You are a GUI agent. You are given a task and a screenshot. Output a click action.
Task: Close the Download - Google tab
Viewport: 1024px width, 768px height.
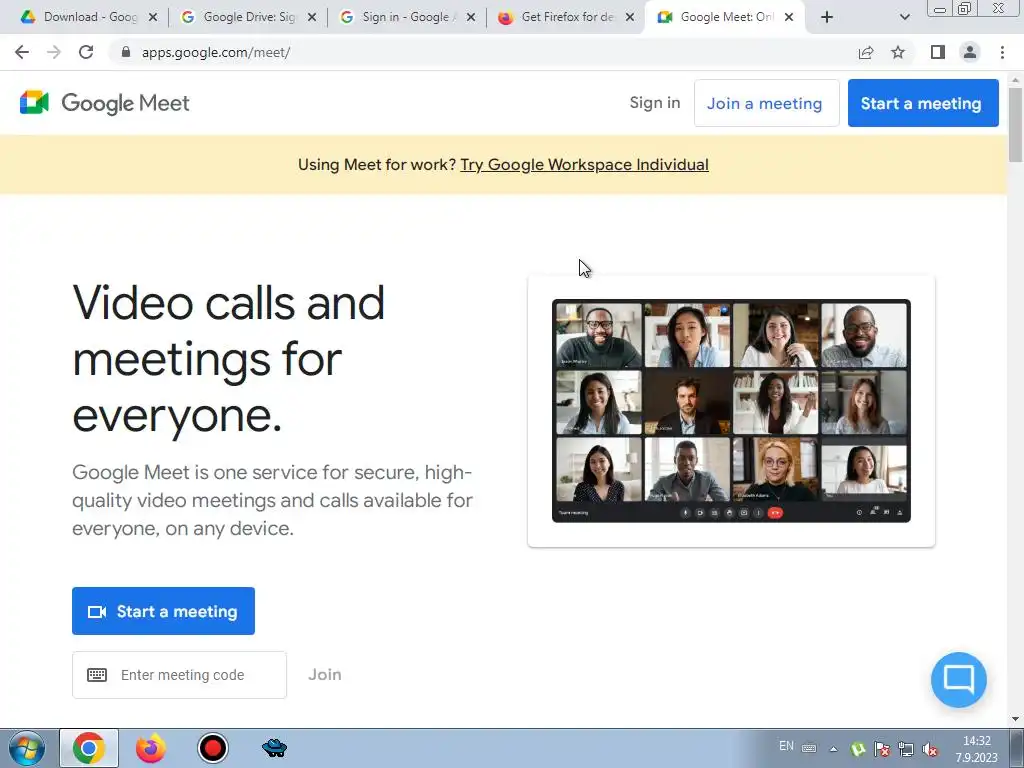(153, 17)
